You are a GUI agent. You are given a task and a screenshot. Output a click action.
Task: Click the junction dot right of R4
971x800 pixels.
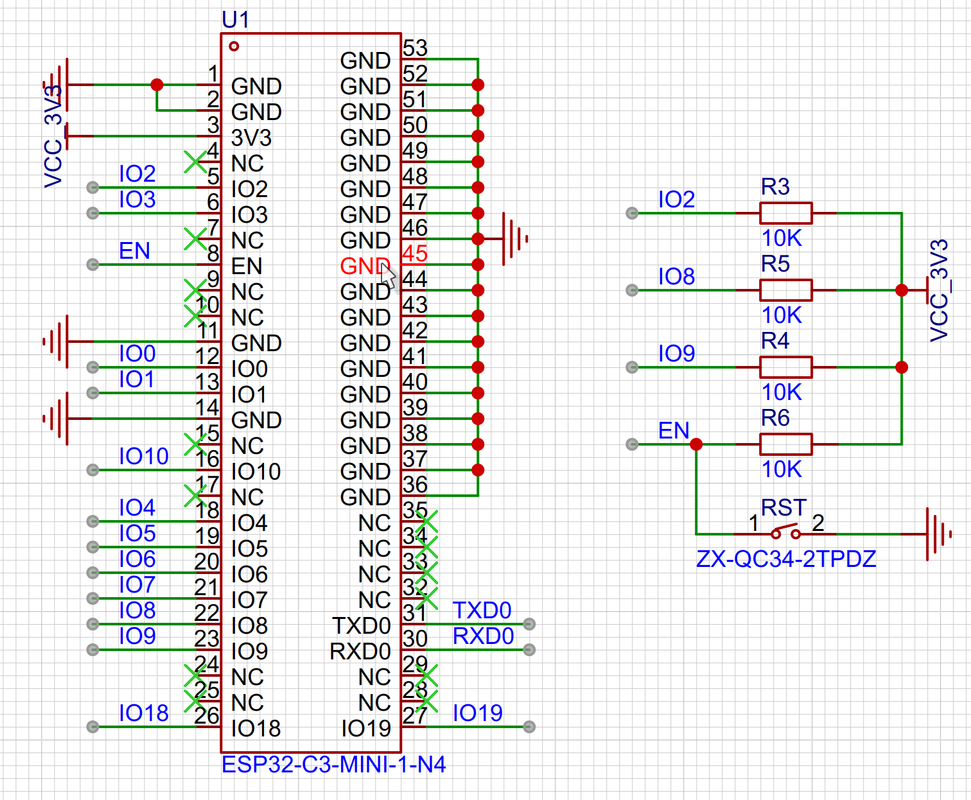[x=902, y=367]
